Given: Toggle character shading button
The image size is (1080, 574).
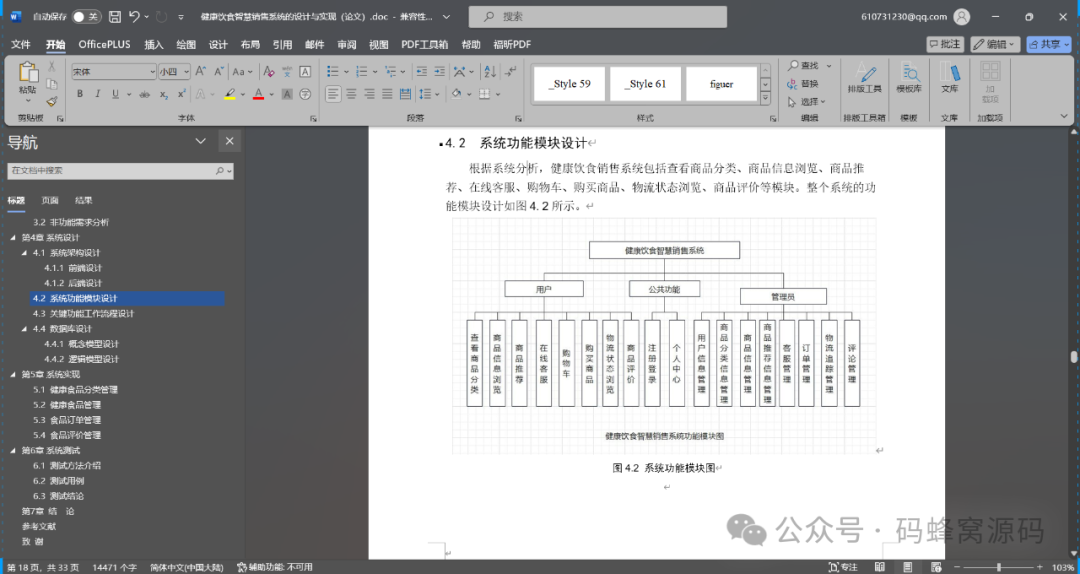Looking at the screenshot, I should [287, 94].
